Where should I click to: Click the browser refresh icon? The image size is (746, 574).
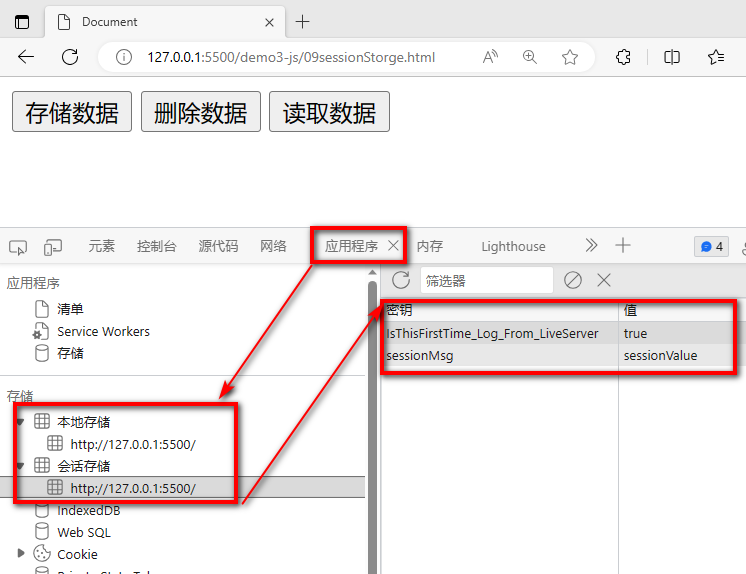[x=70, y=57]
